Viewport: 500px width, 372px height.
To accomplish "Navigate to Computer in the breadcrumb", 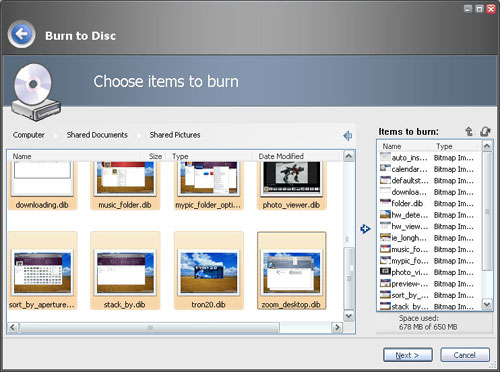I will 29,135.
